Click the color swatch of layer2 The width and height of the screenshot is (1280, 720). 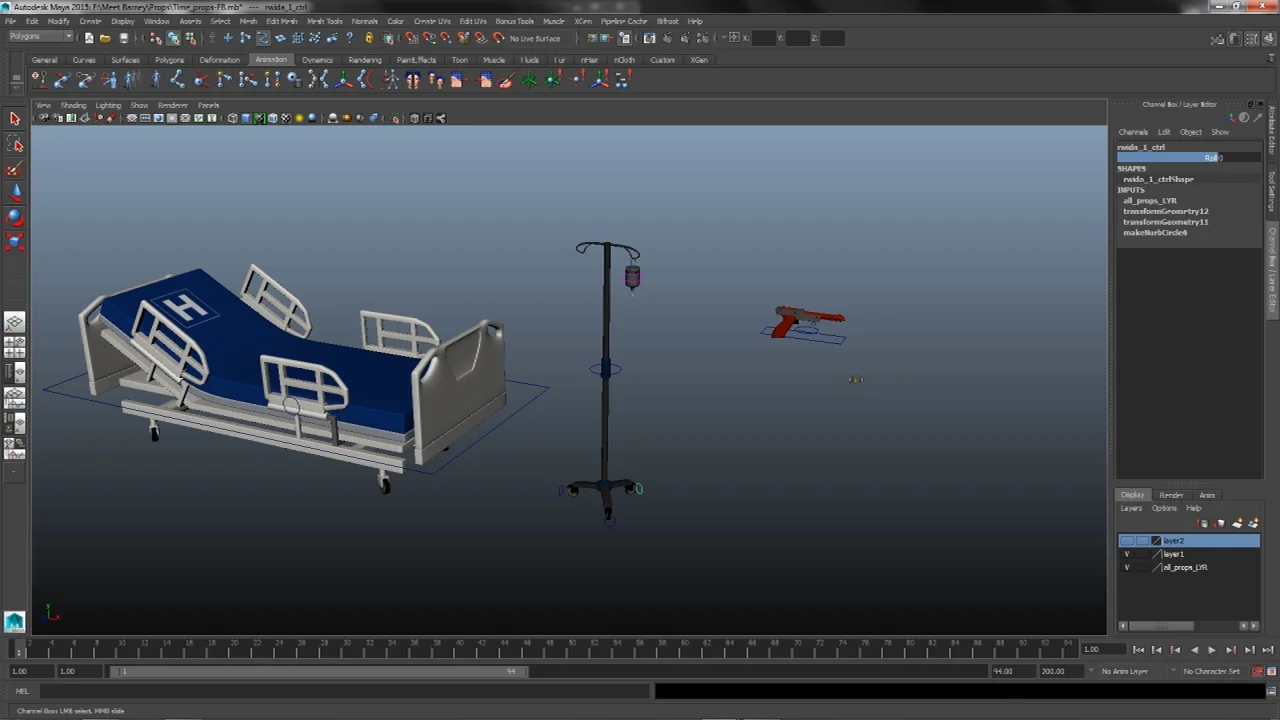[x=1157, y=541]
